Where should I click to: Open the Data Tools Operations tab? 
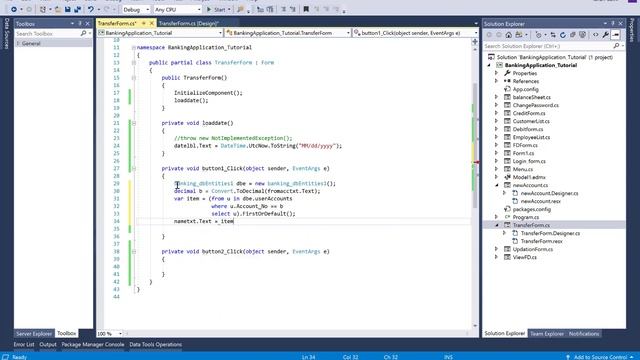[x=156, y=344]
